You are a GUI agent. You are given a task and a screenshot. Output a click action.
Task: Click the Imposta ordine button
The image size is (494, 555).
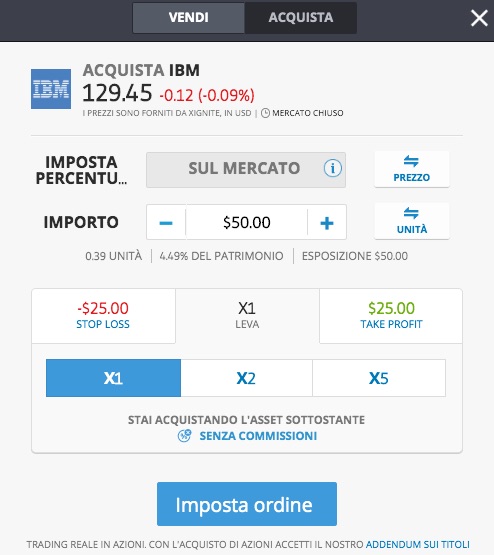[x=247, y=504]
